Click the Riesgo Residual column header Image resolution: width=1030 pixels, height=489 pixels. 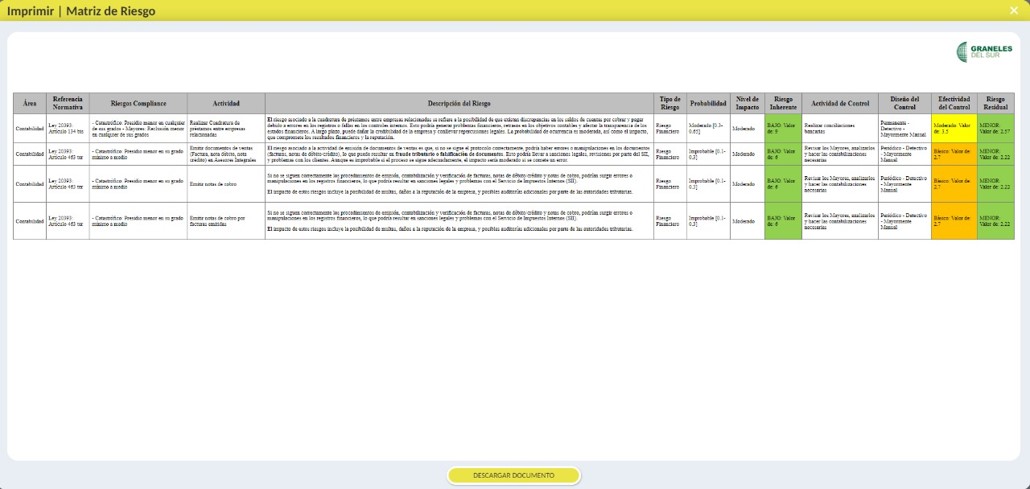coord(995,104)
